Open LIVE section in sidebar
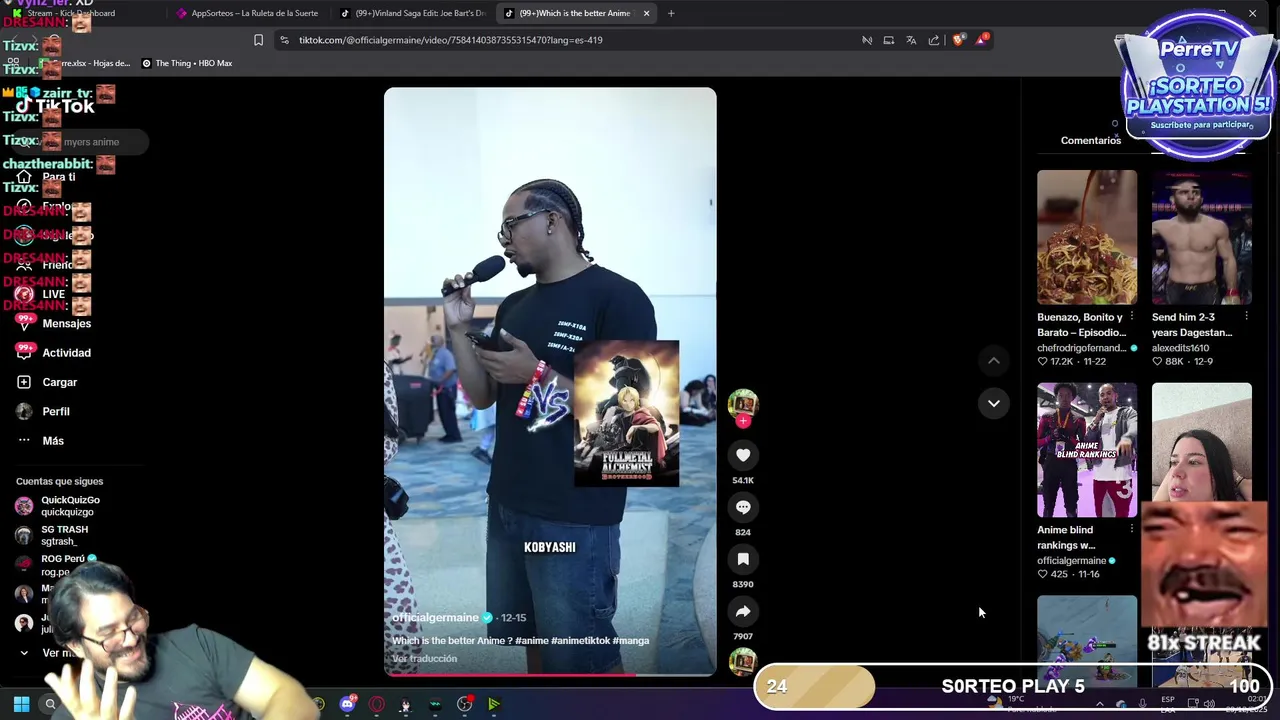The image size is (1280, 720). click(53, 294)
